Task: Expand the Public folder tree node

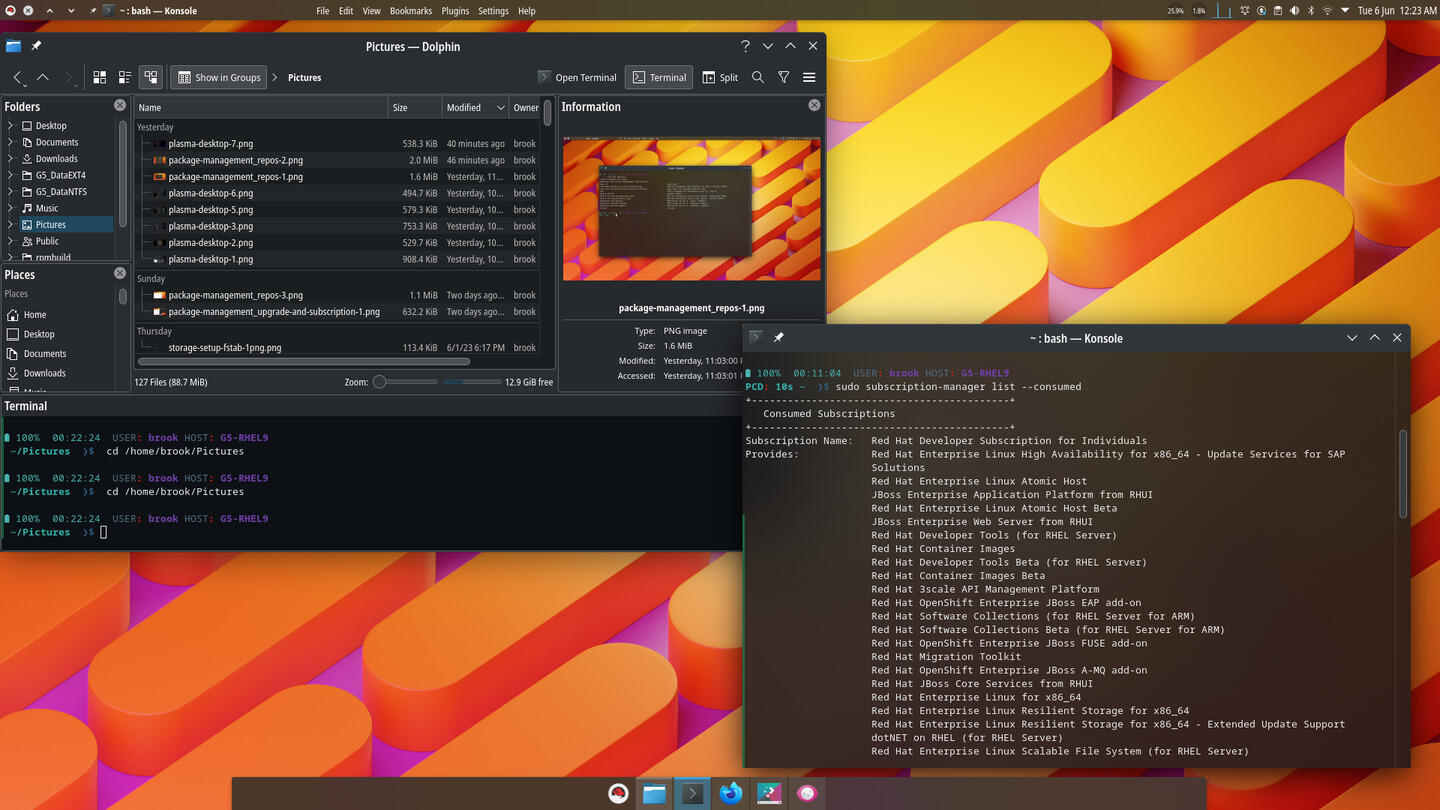Action: coord(11,241)
